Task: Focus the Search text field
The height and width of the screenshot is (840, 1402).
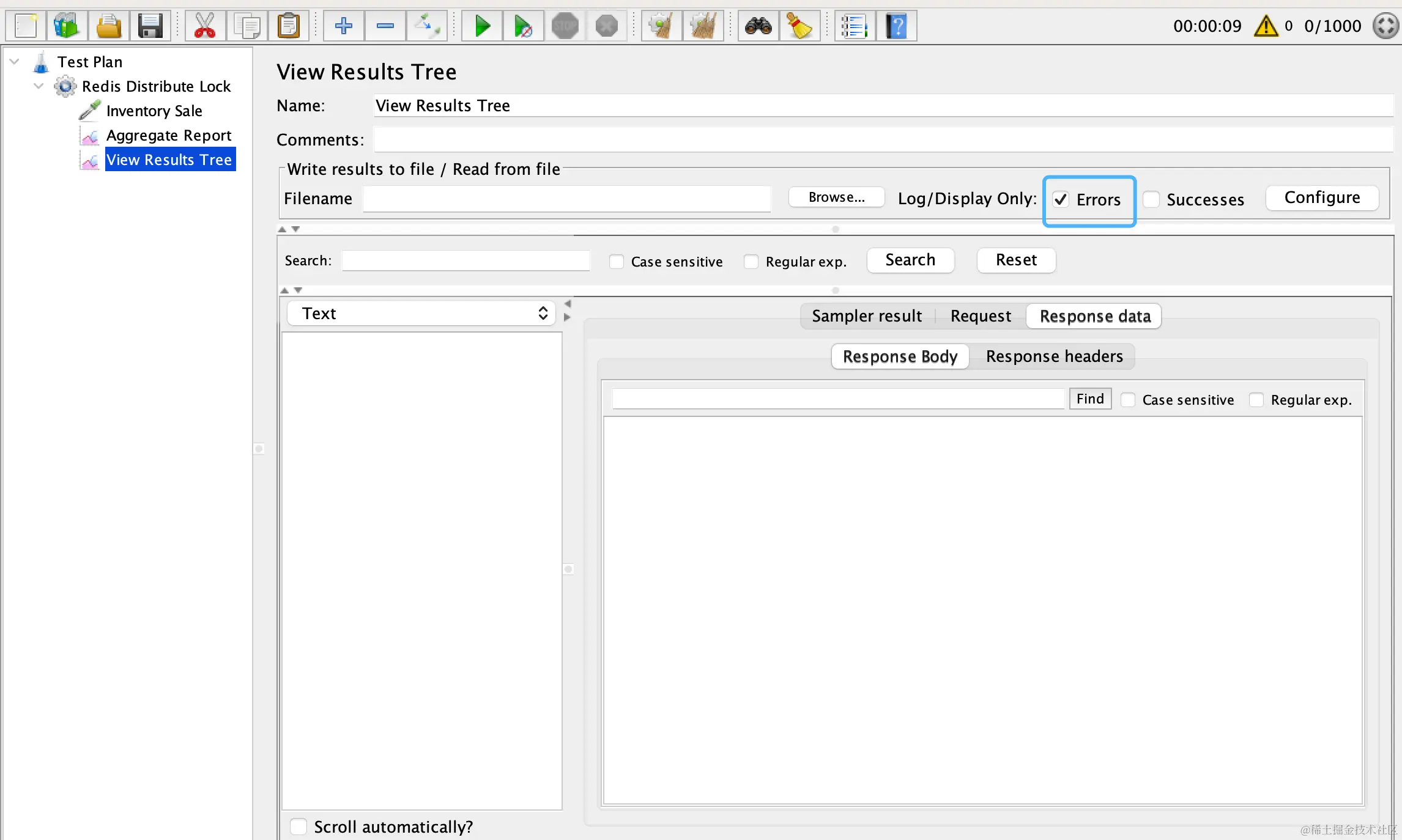Action: [x=465, y=260]
